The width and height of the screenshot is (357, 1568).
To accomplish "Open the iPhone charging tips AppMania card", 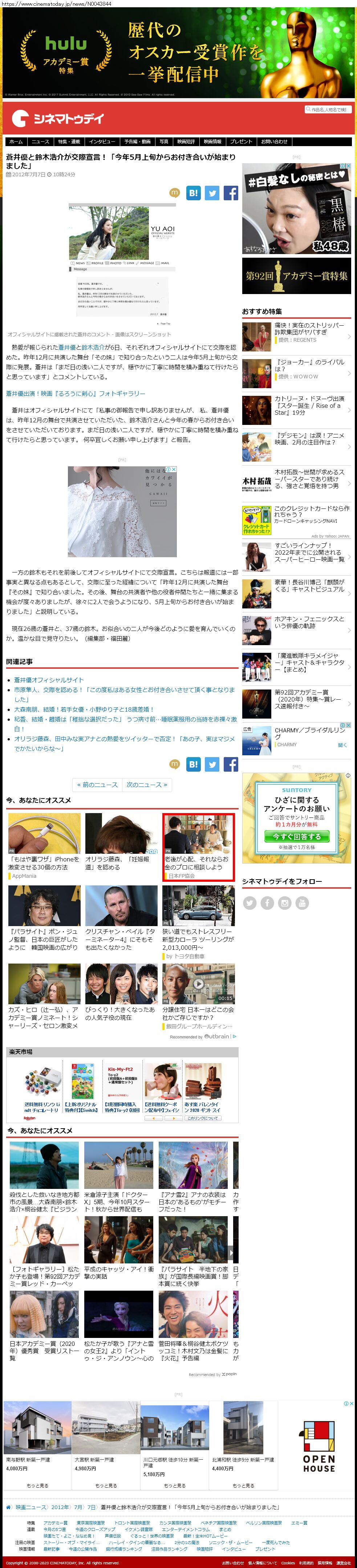I will tap(44, 846).
